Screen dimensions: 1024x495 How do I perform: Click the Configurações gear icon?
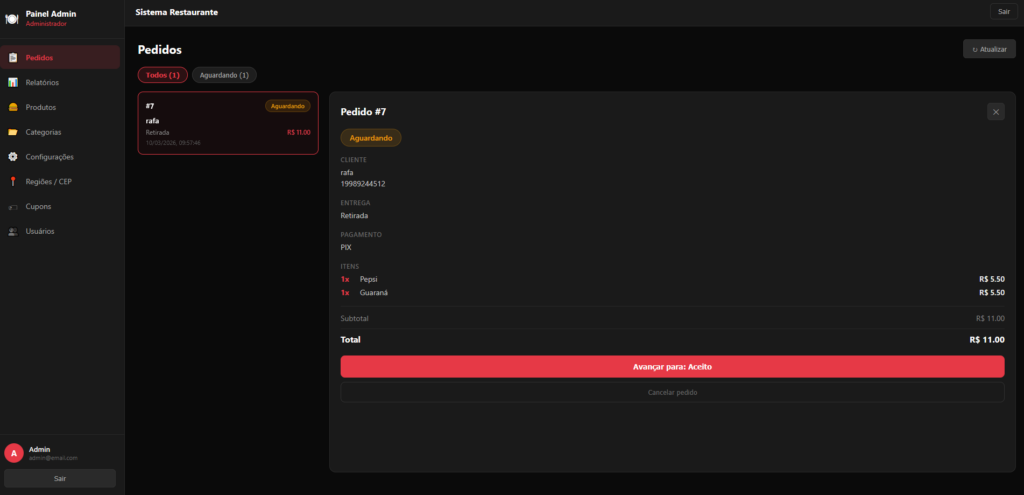point(13,157)
